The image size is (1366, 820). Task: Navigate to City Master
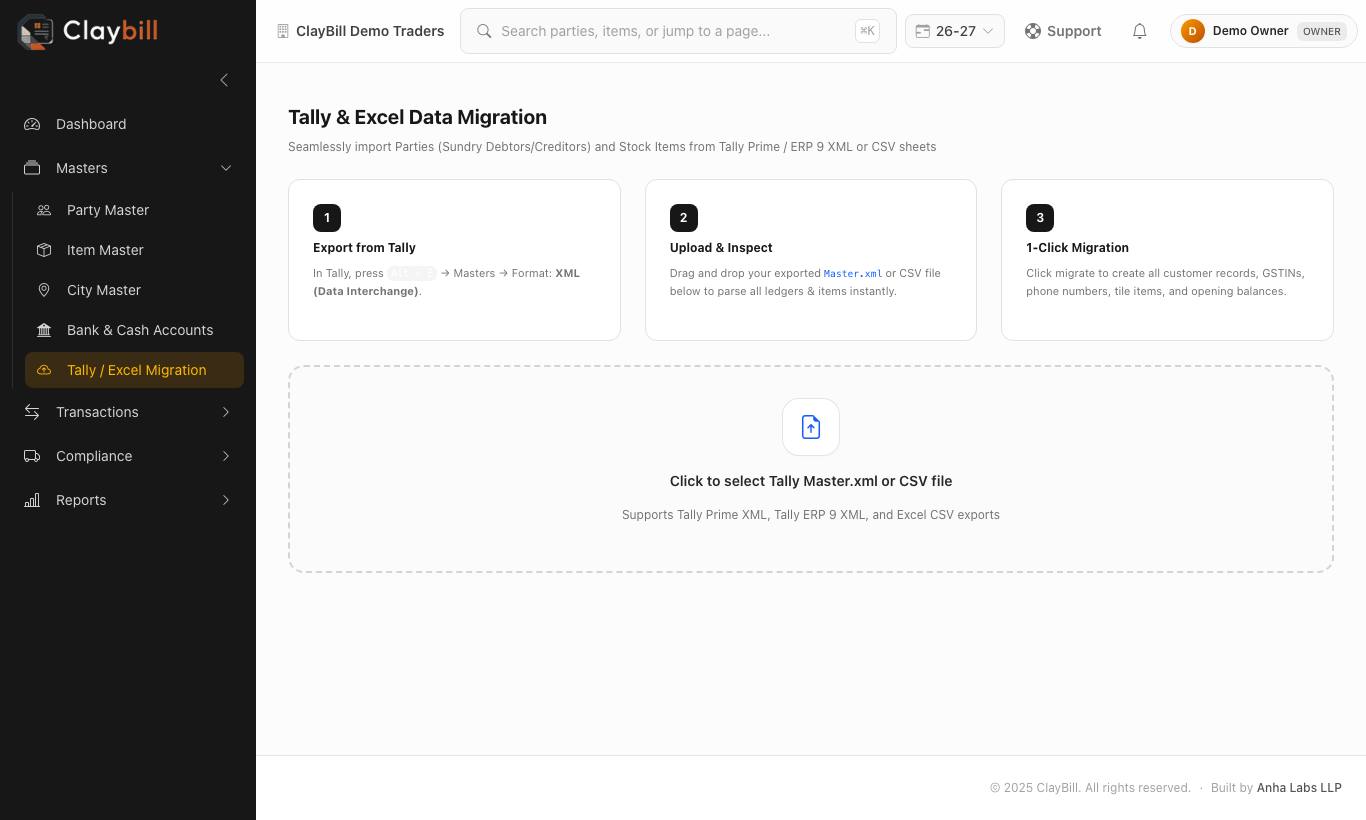pos(134,290)
